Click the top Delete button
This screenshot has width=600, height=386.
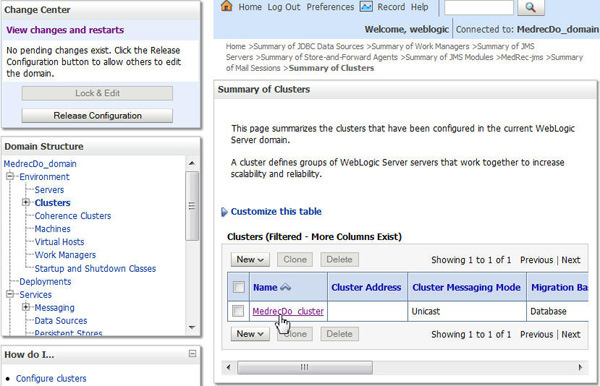339,259
